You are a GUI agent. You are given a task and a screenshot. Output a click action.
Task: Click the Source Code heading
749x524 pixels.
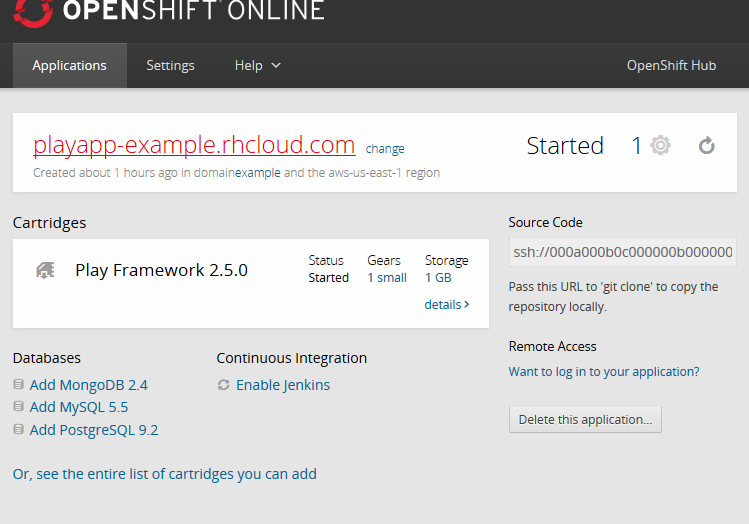[x=546, y=223]
